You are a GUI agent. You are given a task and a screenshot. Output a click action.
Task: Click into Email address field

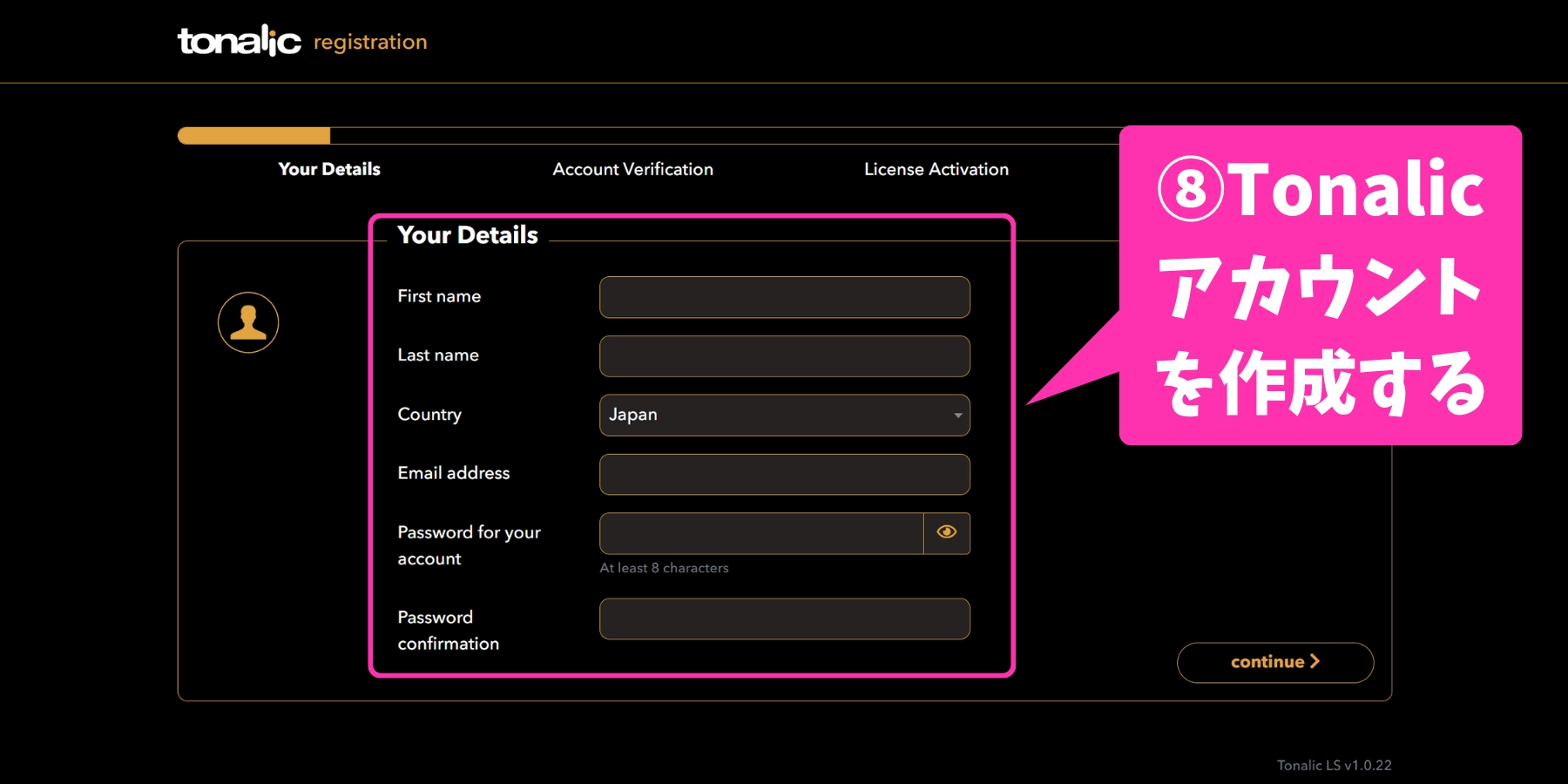pyautogui.click(x=784, y=475)
